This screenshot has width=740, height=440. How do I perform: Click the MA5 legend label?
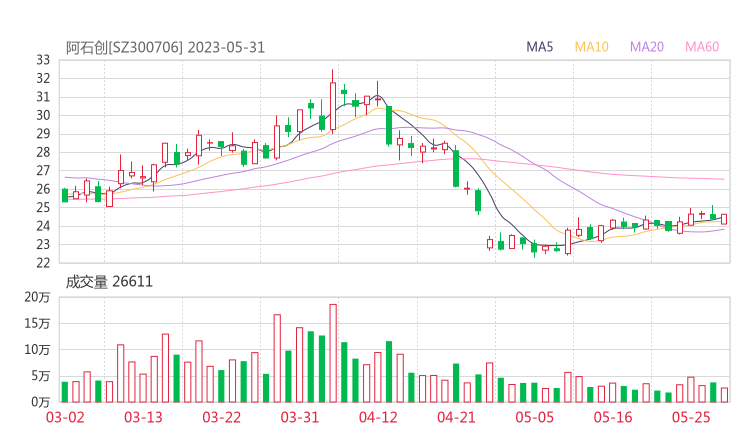click(539, 47)
